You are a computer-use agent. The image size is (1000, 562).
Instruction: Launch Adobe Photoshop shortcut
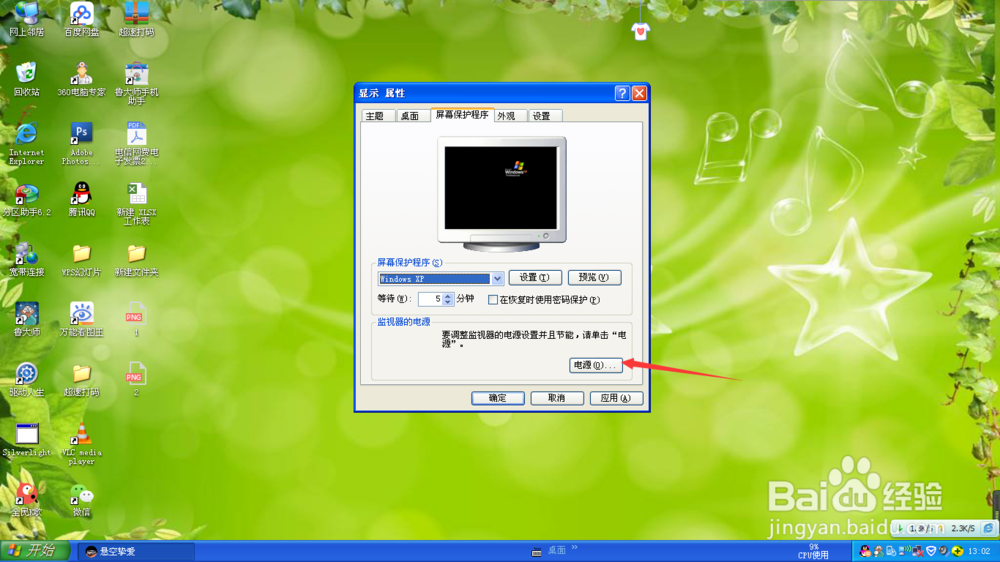(x=82, y=144)
